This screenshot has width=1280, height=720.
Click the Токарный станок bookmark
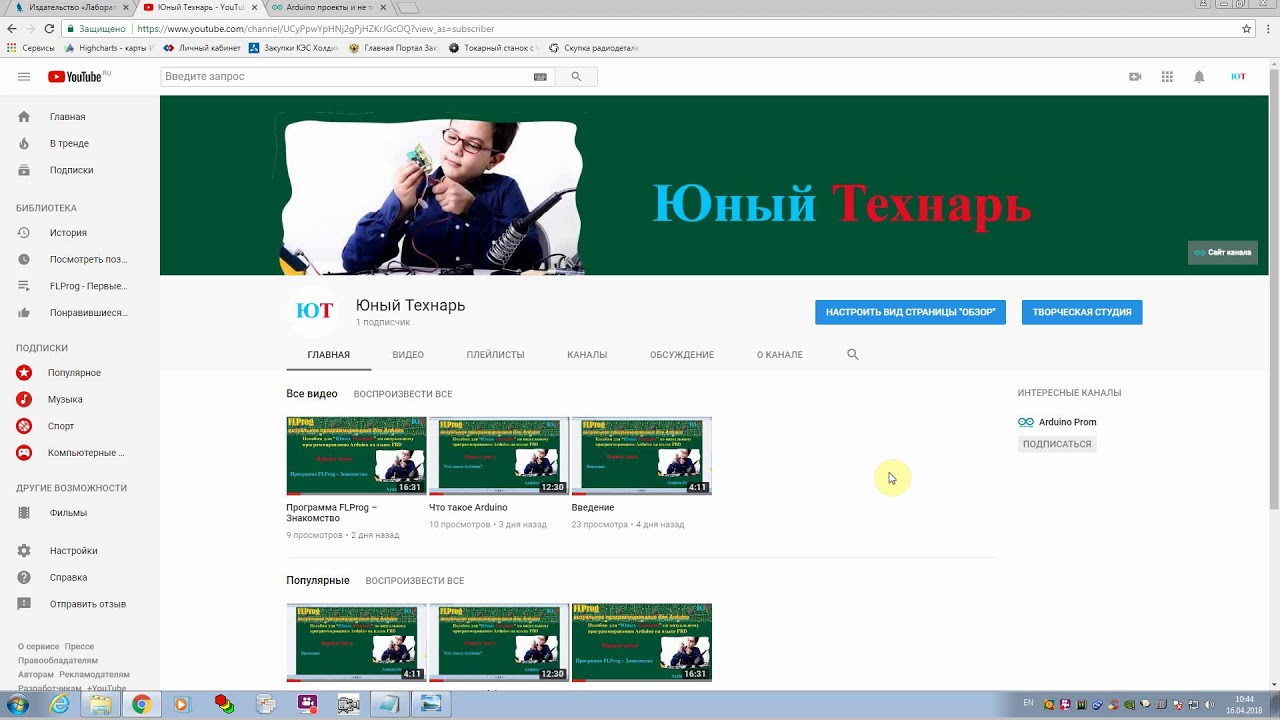pyautogui.click(x=492, y=48)
